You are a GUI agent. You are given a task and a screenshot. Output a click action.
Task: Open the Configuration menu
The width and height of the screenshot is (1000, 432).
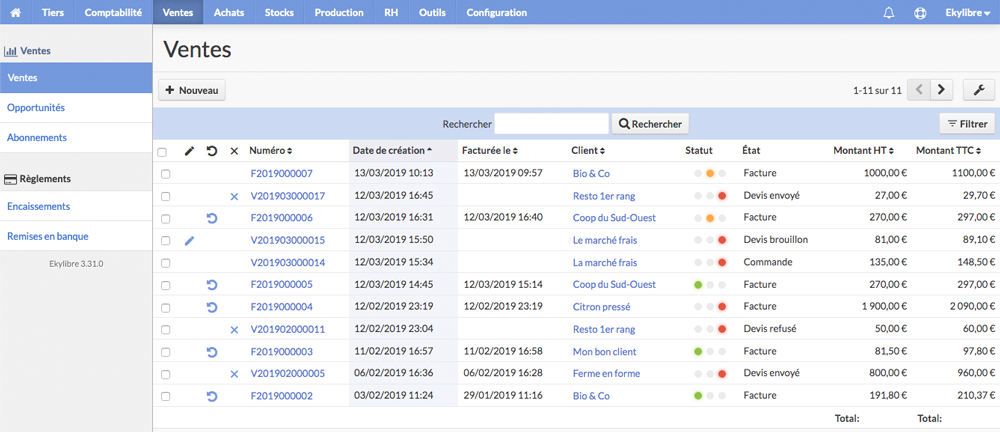click(x=497, y=12)
